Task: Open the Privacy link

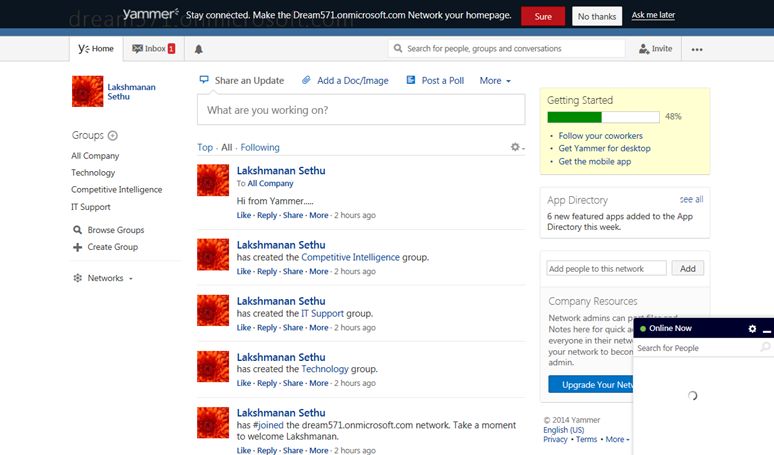Action: pyautogui.click(x=555, y=439)
